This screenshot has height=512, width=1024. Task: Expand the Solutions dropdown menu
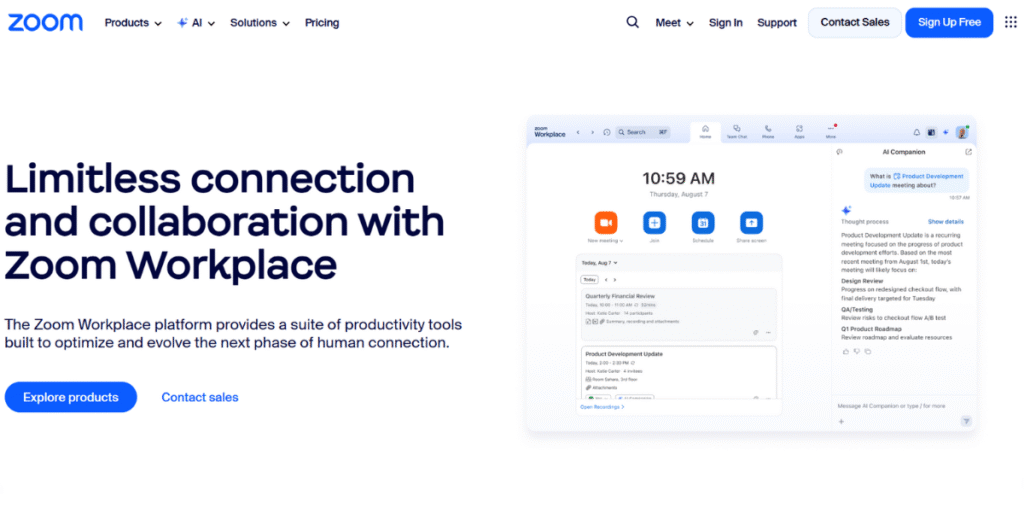pyautogui.click(x=259, y=22)
